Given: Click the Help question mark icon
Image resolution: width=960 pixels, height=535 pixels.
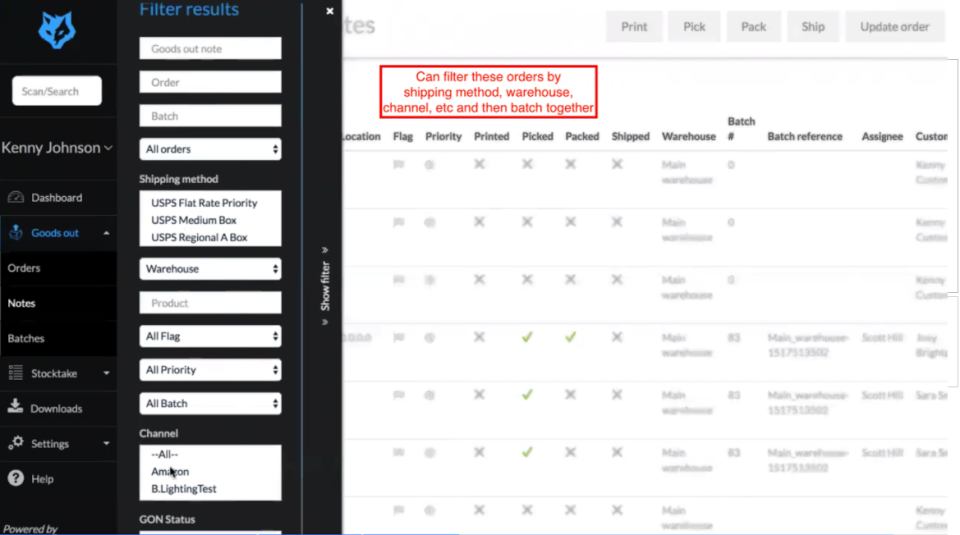Looking at the screenshot, I should [x=16, y=478].
